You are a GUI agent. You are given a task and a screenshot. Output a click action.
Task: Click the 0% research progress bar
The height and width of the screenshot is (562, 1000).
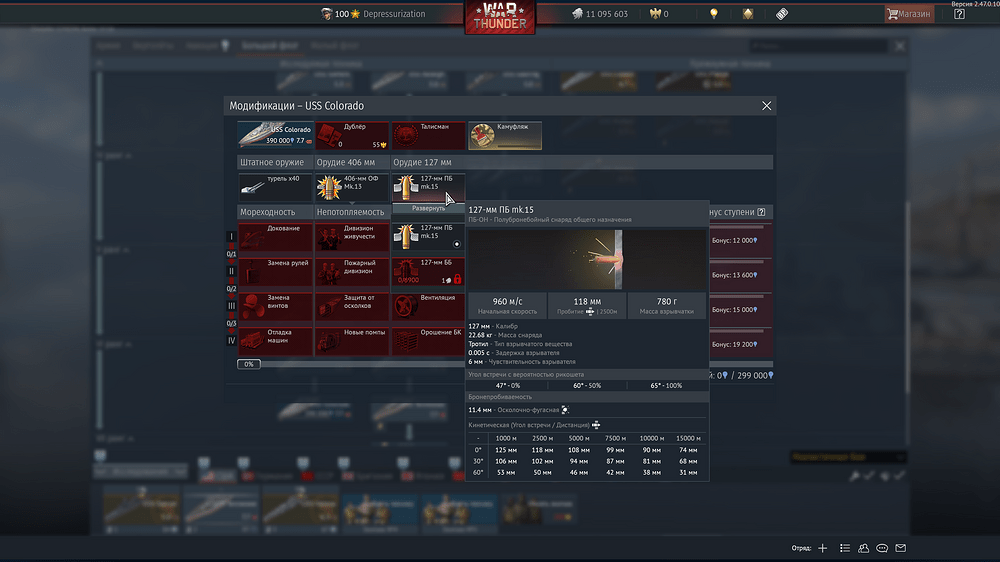[x=249, y=364]
